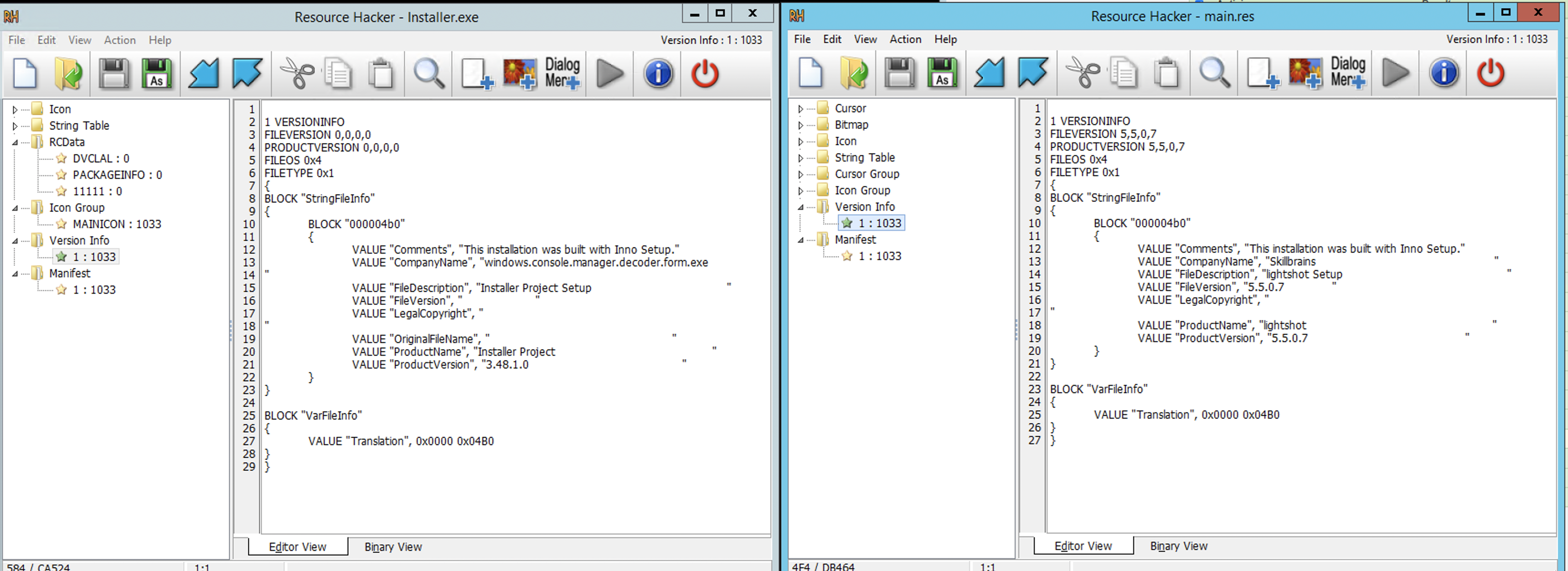
Task: Click inside main.res script editor text
Action: pos(1301,317)
